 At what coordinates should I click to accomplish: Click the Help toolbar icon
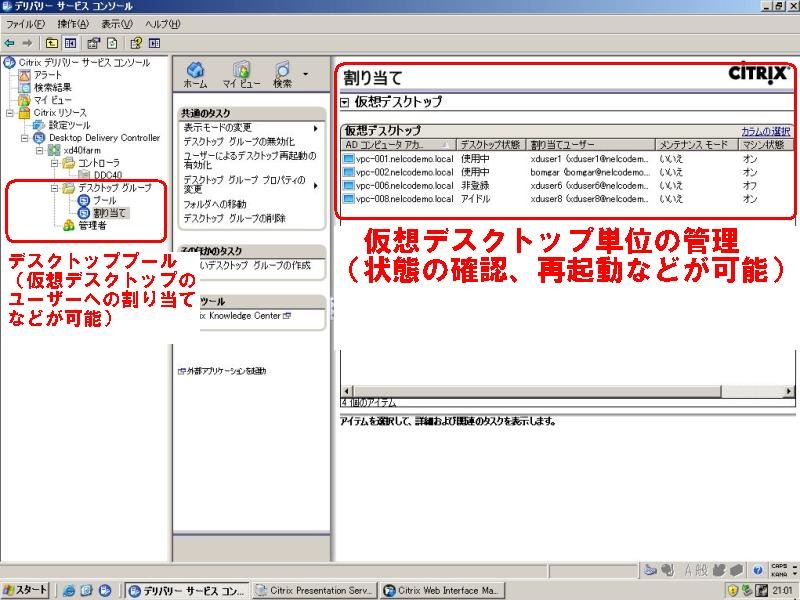(136, 43)
